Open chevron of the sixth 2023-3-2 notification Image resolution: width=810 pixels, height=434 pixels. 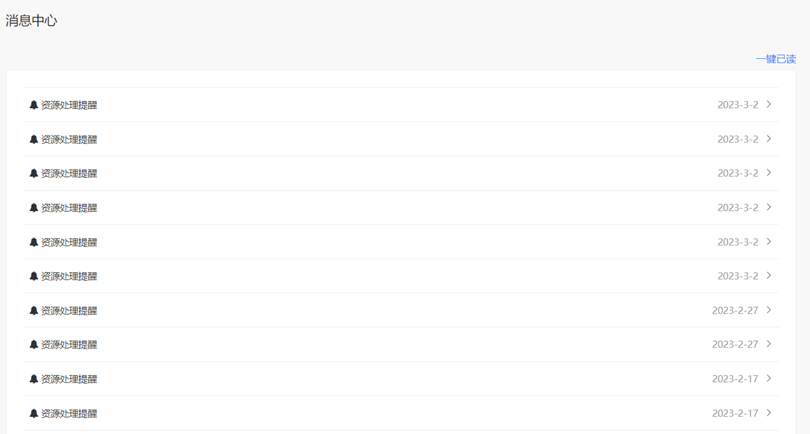pos(769,276)
